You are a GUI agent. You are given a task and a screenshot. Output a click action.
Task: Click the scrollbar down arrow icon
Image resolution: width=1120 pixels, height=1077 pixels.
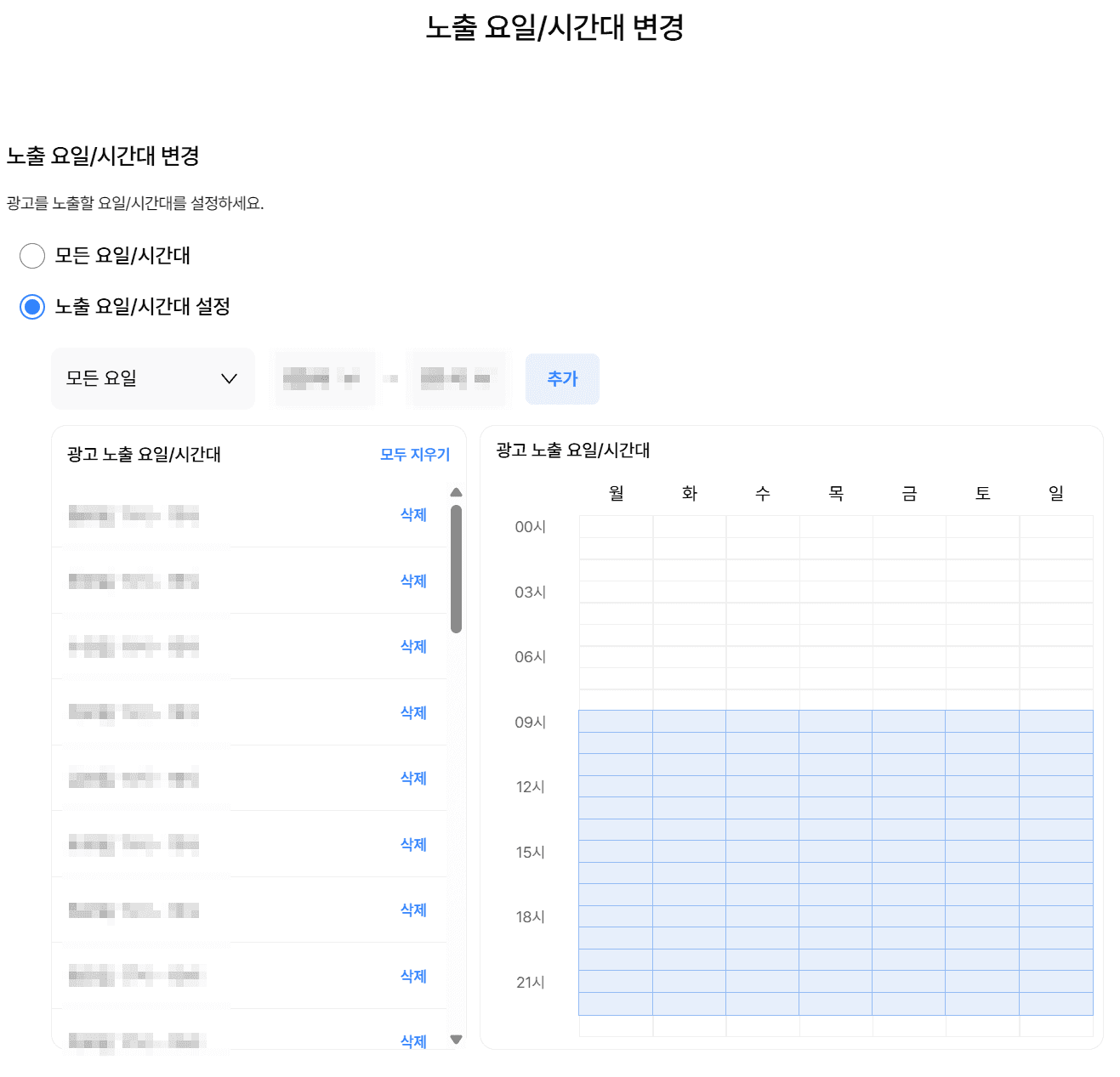pyautogui.click(x=456, y=1039)
